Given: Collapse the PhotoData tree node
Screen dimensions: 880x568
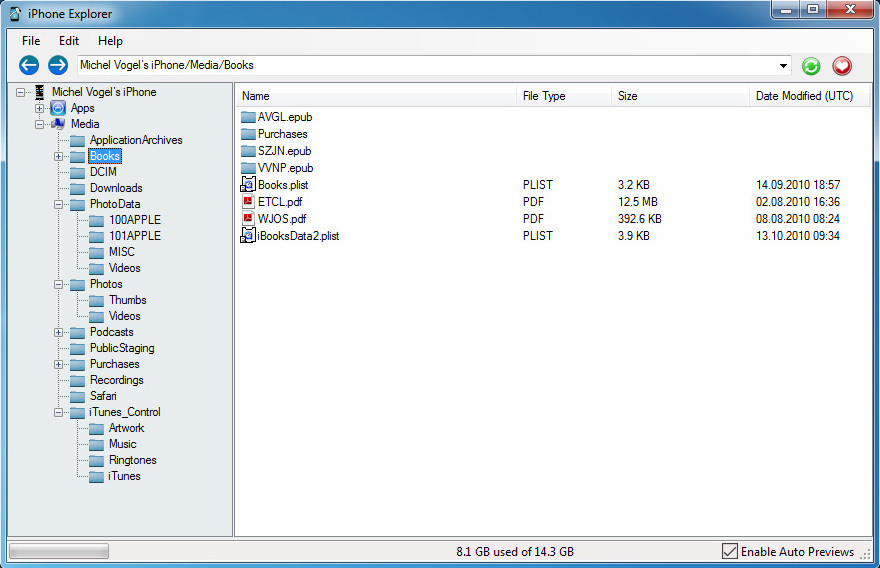Looking at the screenshot, I should click(x=58, y=204).
